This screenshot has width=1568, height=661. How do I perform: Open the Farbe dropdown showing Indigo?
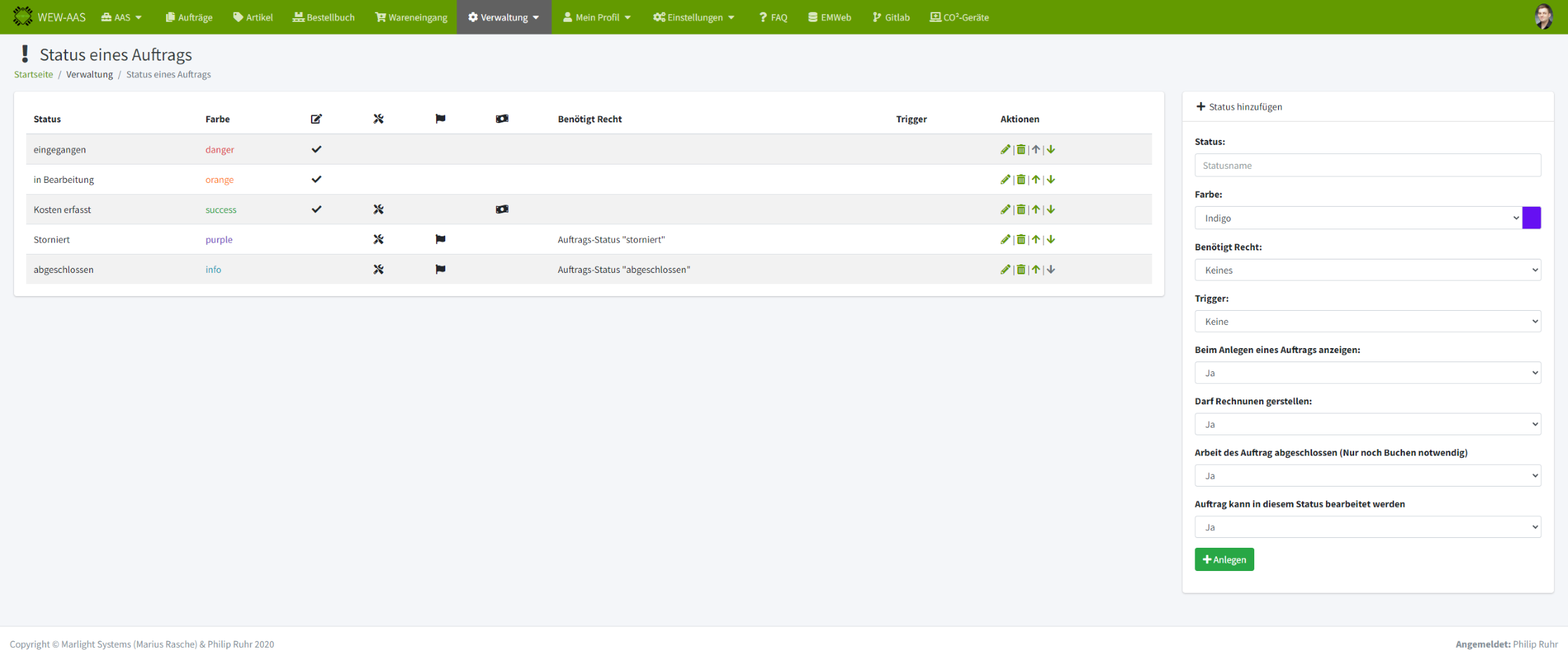pyautogui.click(x=1358, y=218)
